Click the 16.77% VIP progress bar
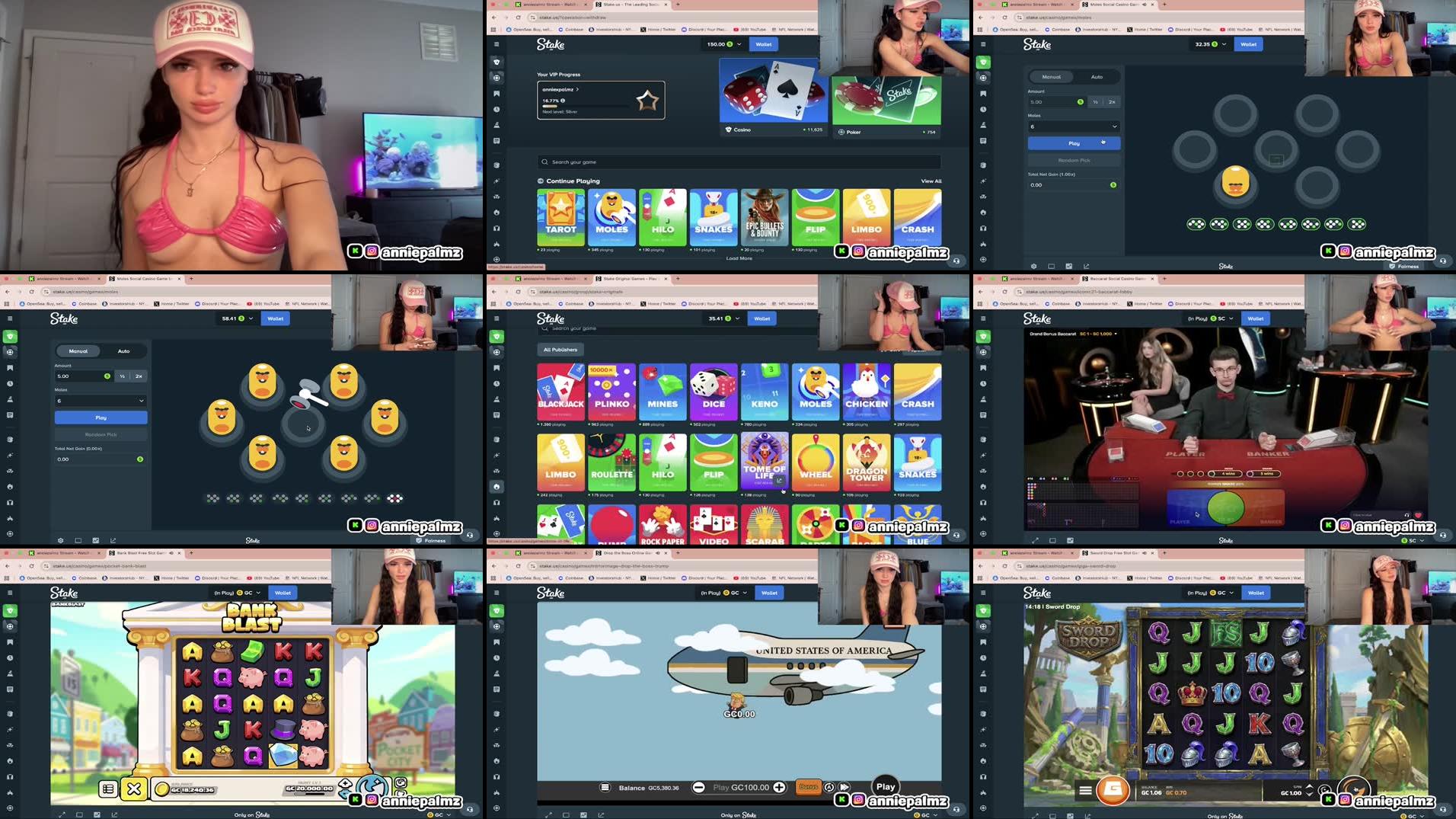The image size is (1456, 819). point(586,106)
